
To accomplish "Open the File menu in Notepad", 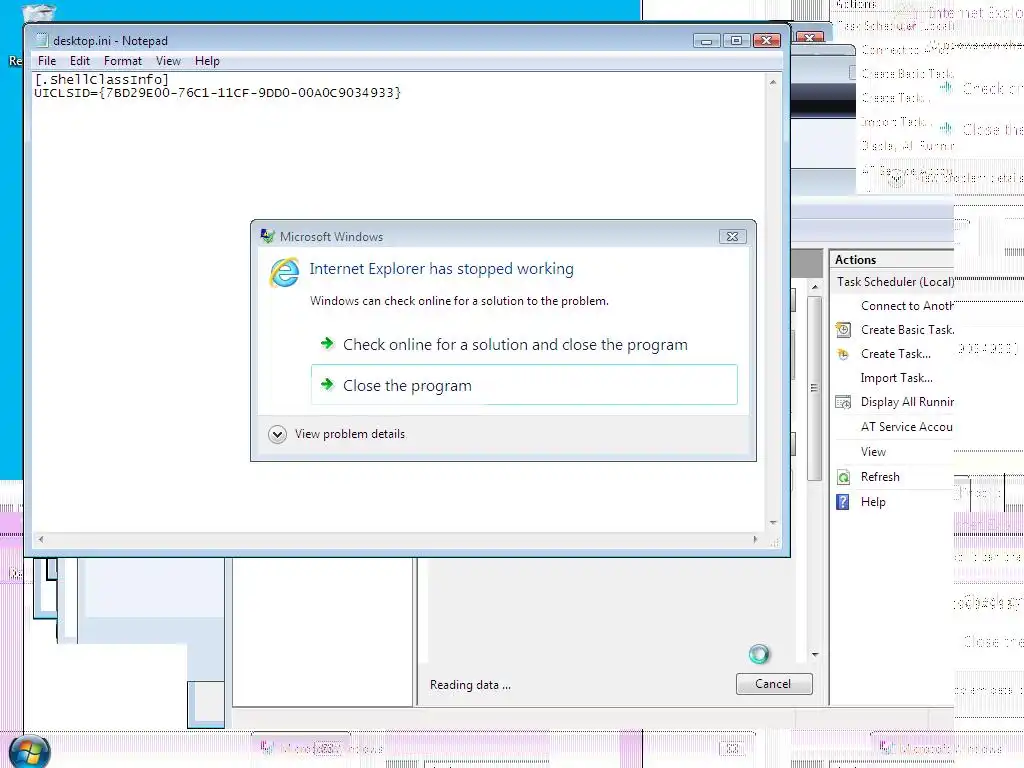I will coord(47,61).
